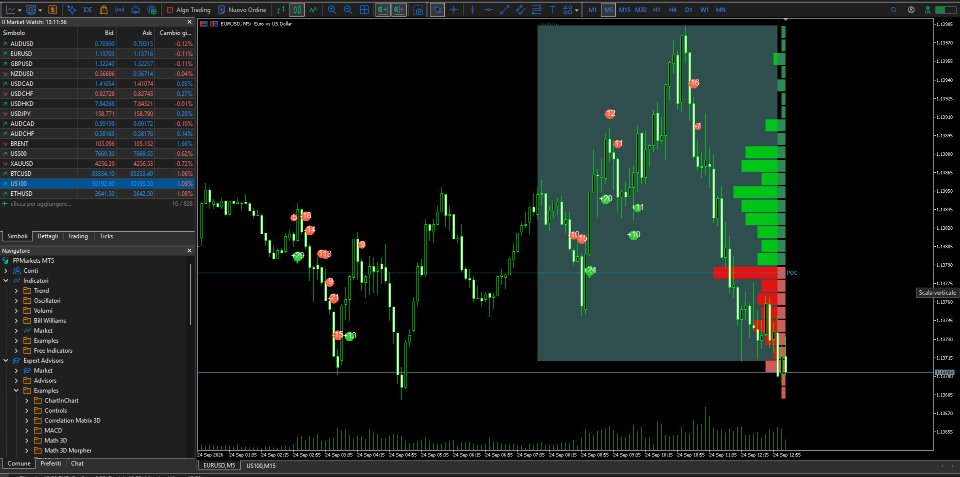Switch to Ticks tab in Market Watch
The image size is (960, 477).
[106, 236]
